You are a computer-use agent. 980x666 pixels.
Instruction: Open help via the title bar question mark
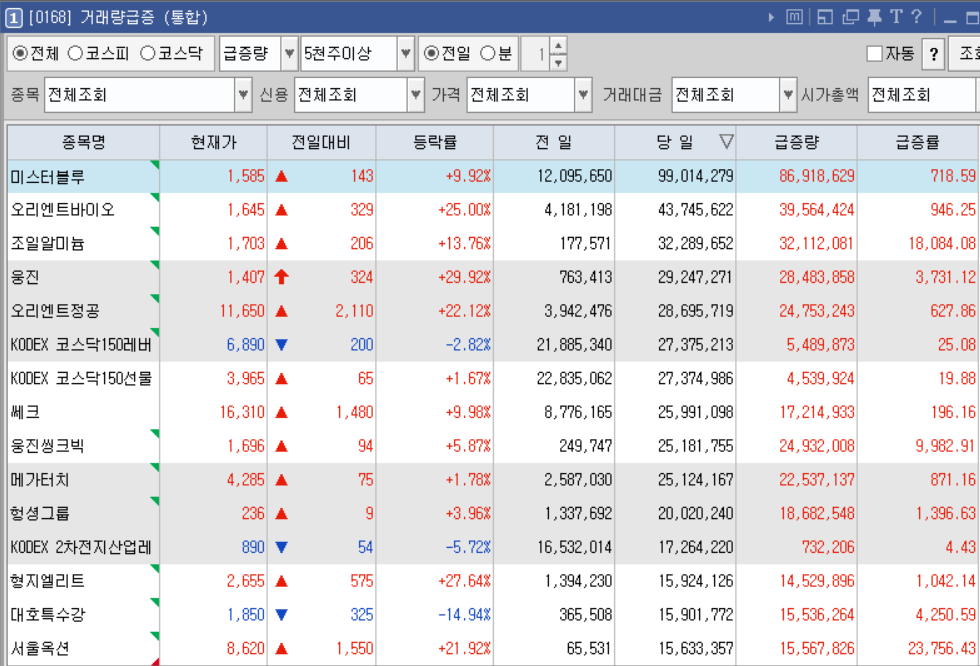coord(916,17)
